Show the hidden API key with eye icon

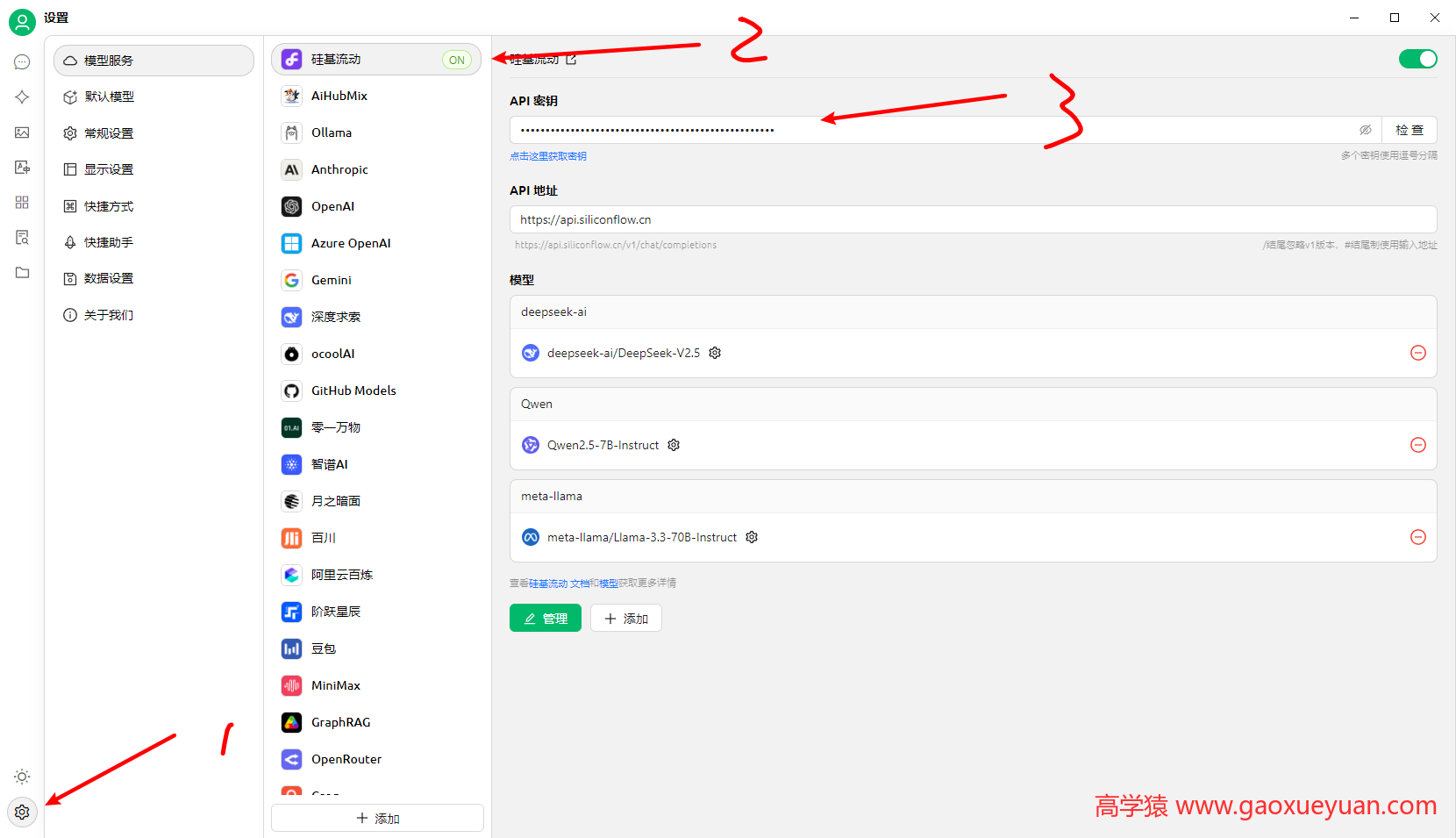pos(1365,129)
